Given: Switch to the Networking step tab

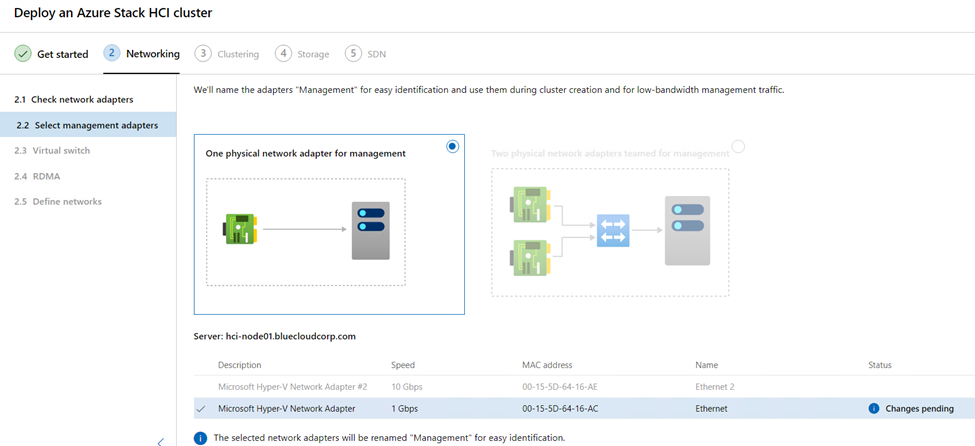Looking at the screenshot, I should click(x=142, y=54).
